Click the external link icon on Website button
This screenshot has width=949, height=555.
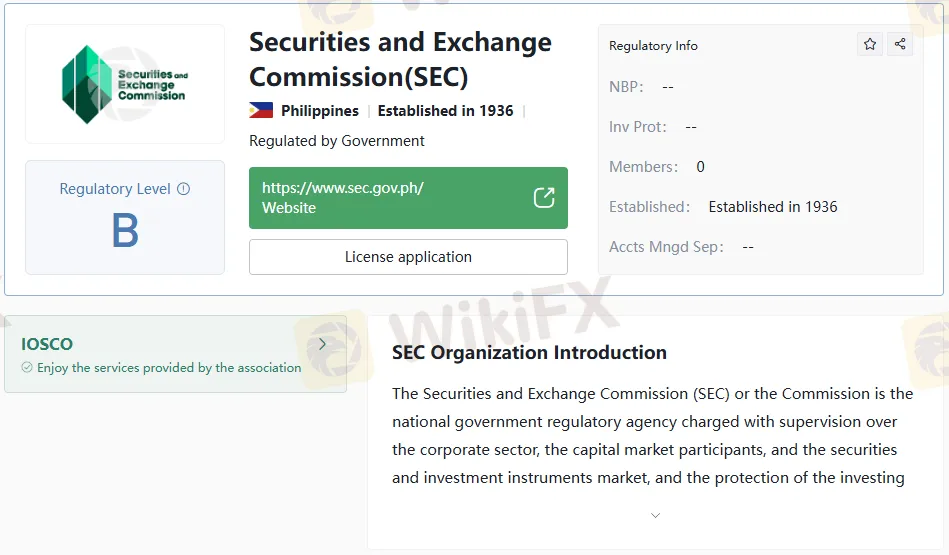[544, 198]
